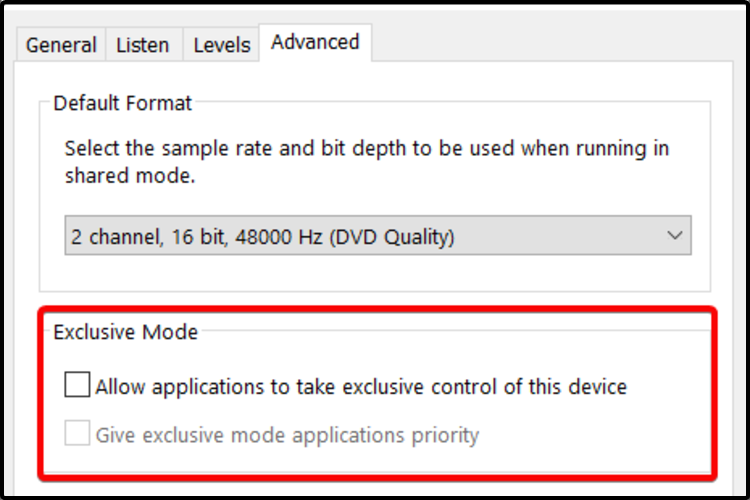
Task: Enable the allow exclusive control checkbox
Action: tap(77, 386)
